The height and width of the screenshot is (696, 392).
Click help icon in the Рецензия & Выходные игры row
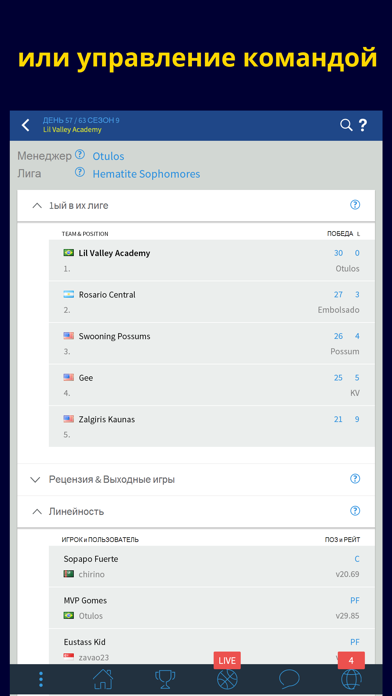355,478
